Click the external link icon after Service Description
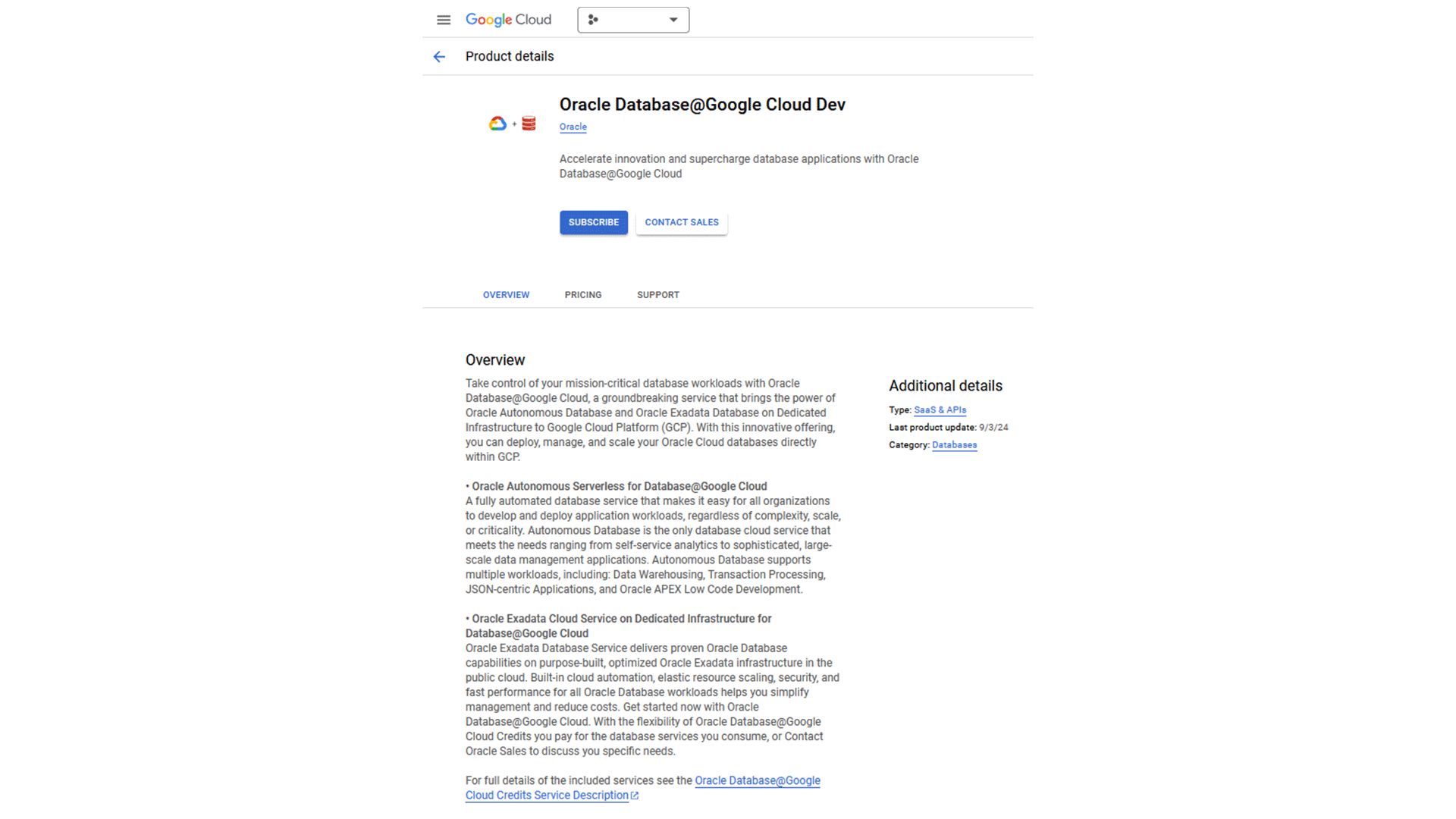Screen dimensions: 1456x819 point(634,795)
